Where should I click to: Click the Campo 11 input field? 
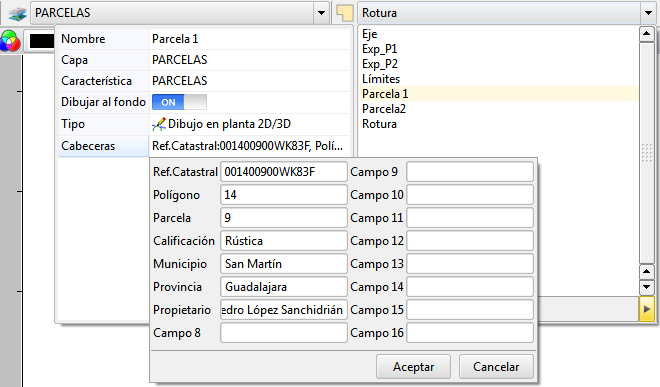470,218
